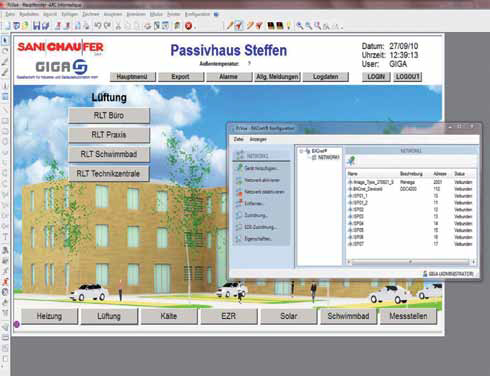This screenshot has height=376, width=490.
Task: Click Netzwerk deaktivieren in BACnet sidebar
Action: (x=261, y=192)
